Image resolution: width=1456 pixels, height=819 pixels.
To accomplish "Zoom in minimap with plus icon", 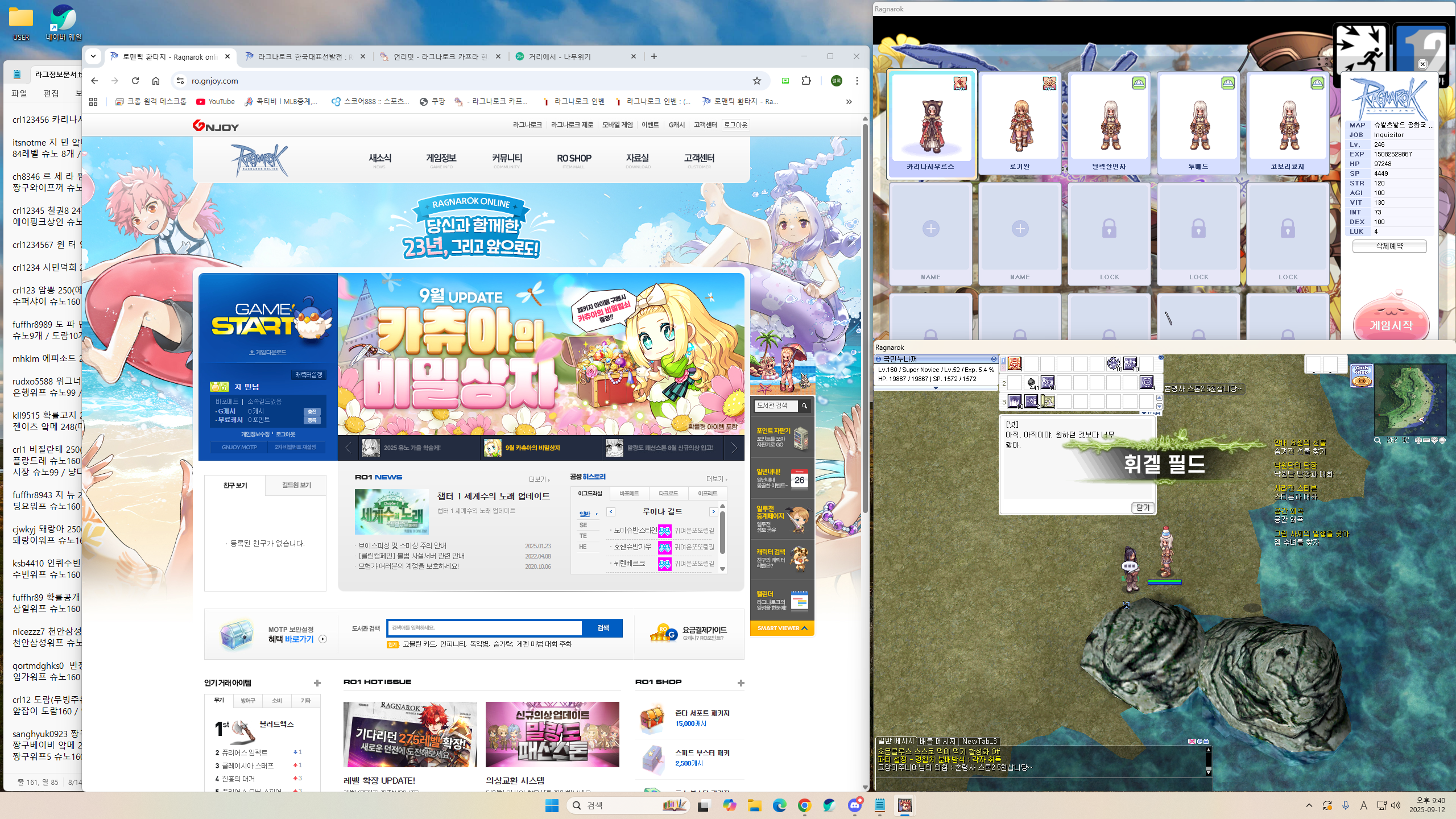I will pos(1418,440).
